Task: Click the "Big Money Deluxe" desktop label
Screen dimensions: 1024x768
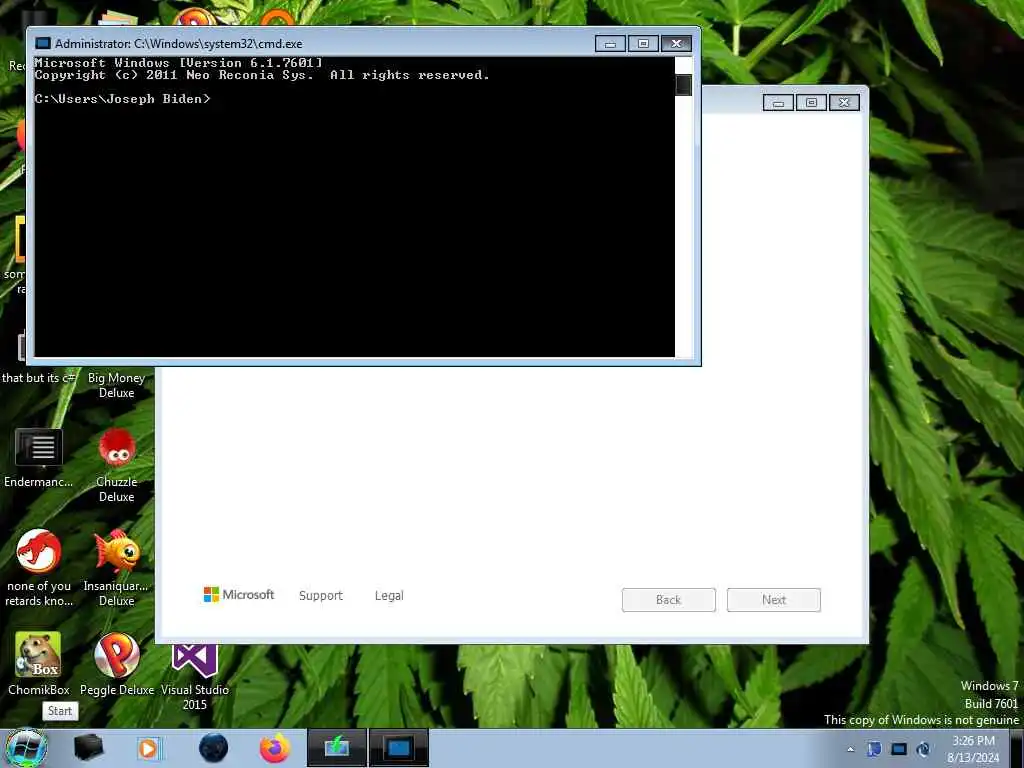Action: pyautogui.click(x=116, y=385)
